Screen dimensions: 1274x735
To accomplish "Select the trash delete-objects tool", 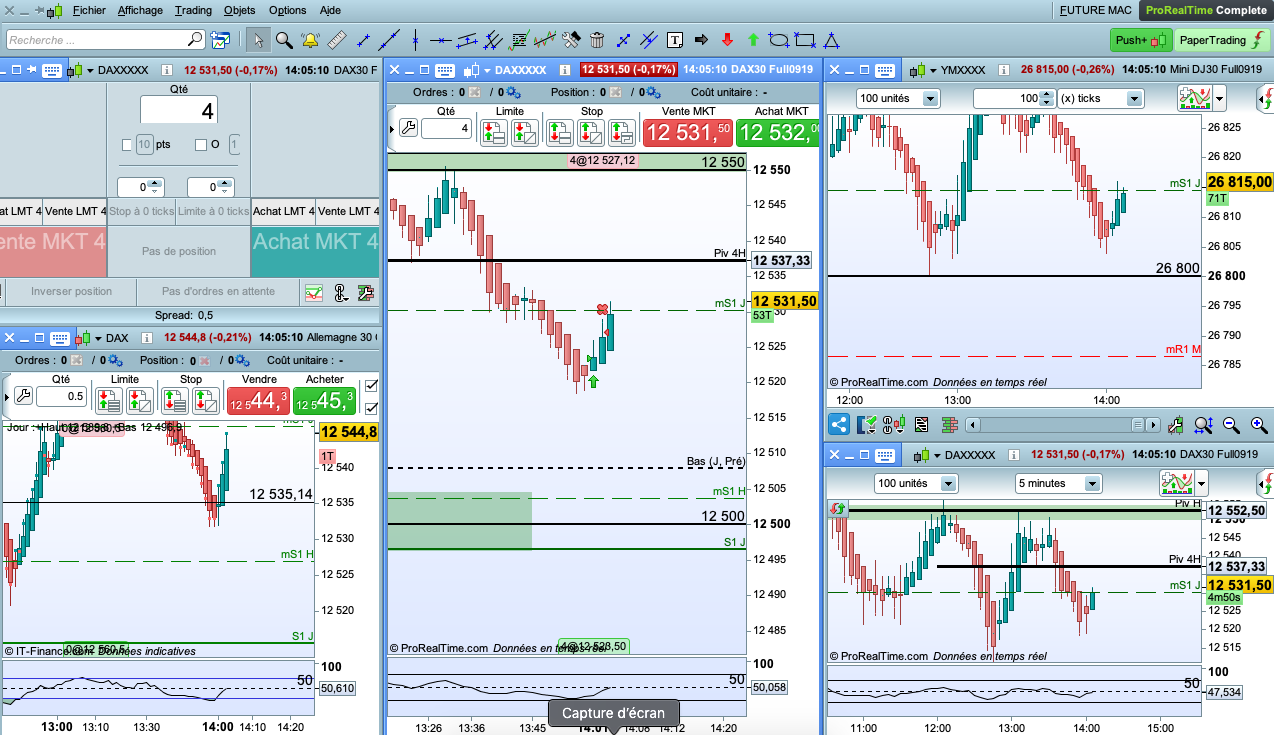I will pyautogui.click(x=597, y=40).
